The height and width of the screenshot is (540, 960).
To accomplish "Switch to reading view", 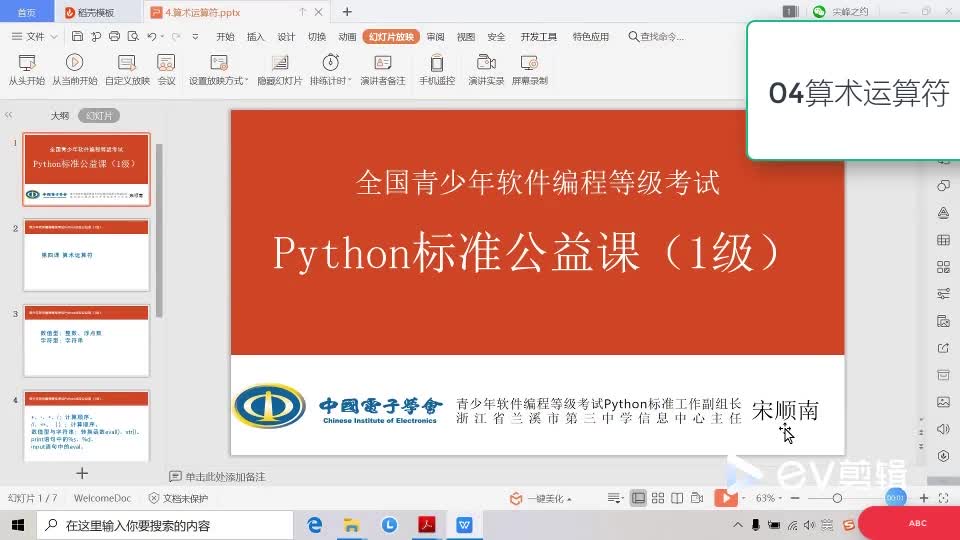I will [677, 498].
